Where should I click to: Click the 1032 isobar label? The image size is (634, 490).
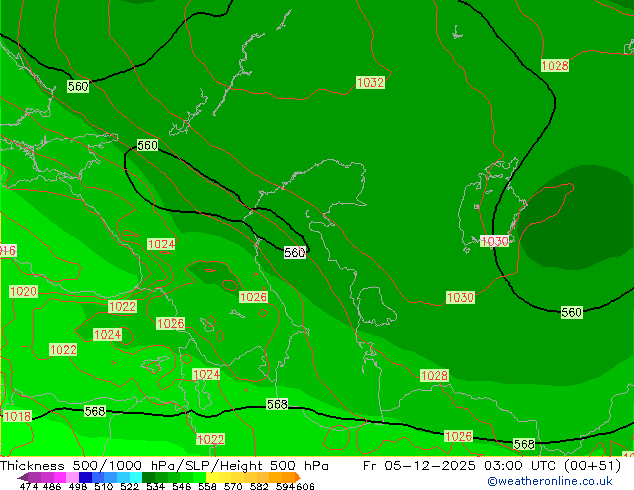(370, 82)
